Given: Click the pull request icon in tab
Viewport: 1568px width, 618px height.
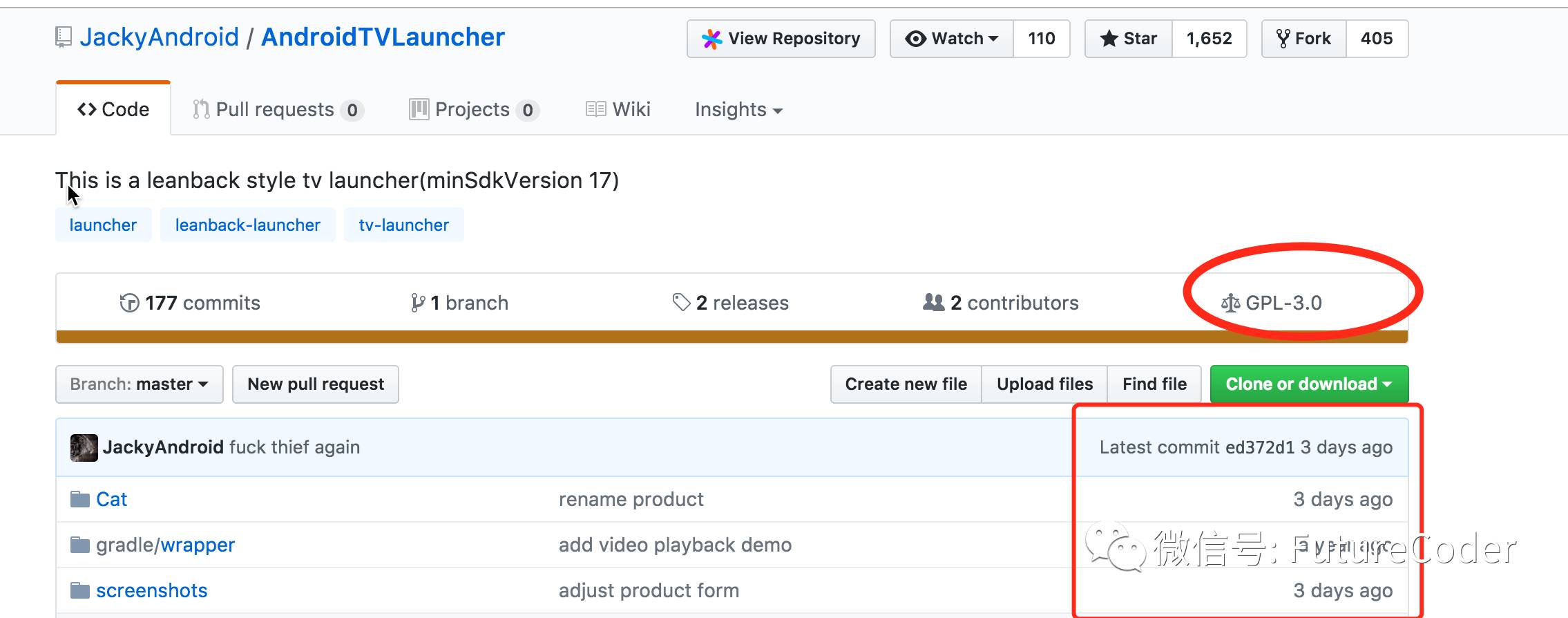Looking at the screenshot, I should click(201, 109).
